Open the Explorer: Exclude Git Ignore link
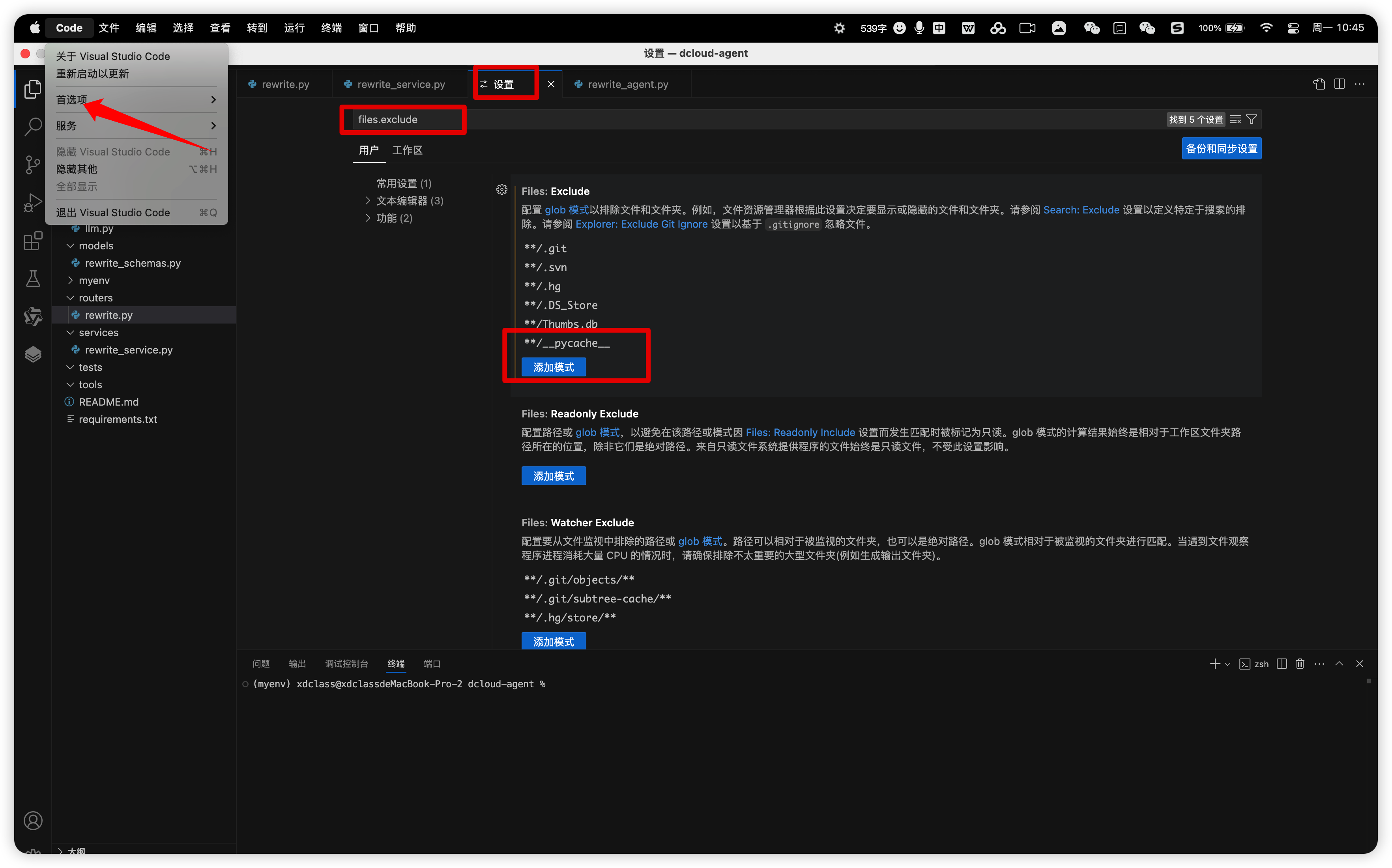This screenshot has height=868, width=1392. 641,224
